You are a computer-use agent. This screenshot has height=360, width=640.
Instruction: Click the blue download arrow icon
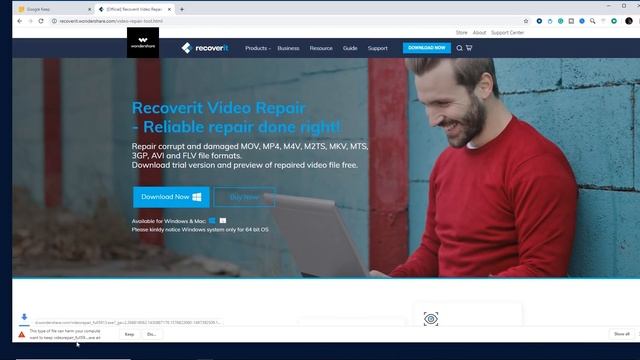click(x=24, y=317)
